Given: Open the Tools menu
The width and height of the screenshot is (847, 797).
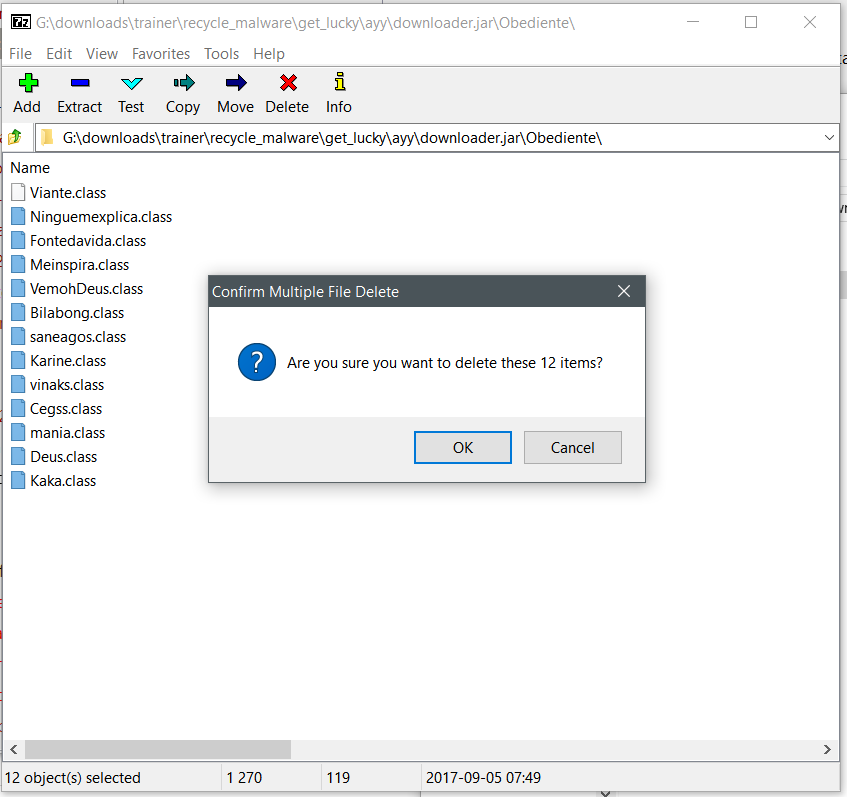Looking at the screenshot, I should coord(221,54).
